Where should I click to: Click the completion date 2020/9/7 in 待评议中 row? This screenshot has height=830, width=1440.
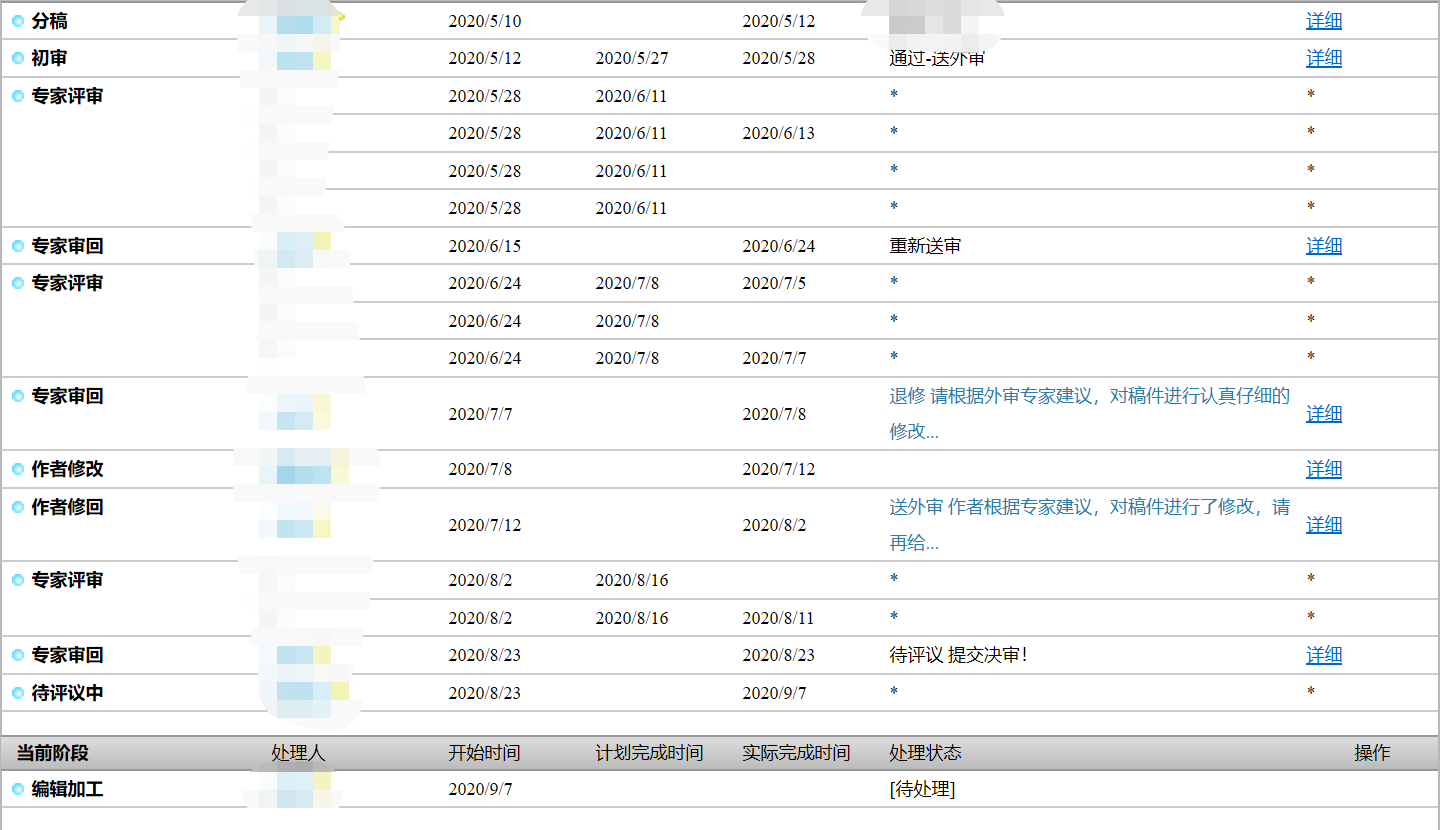point(774,693)
